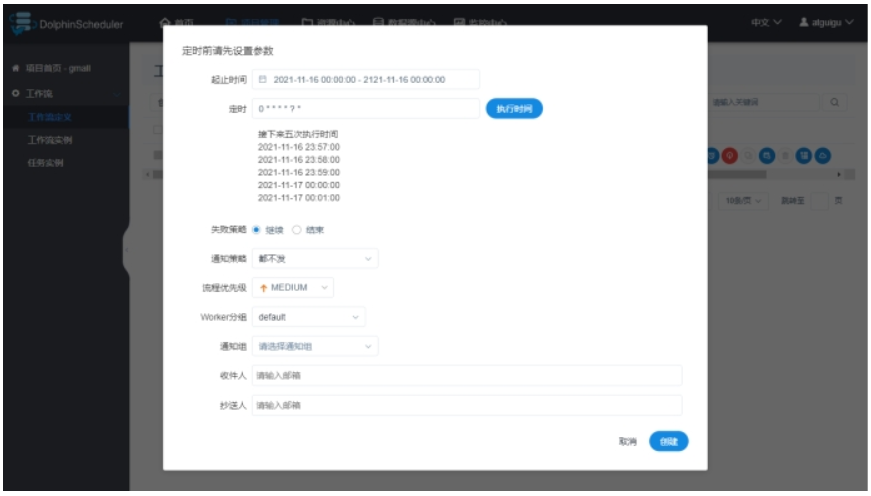
Task: Click the sidebar collapse handle
Action: pos(127,250)
